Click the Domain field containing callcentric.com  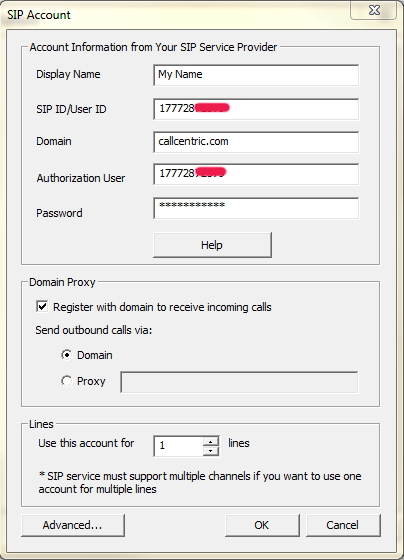pyautogui.click(x=256, y=142)
